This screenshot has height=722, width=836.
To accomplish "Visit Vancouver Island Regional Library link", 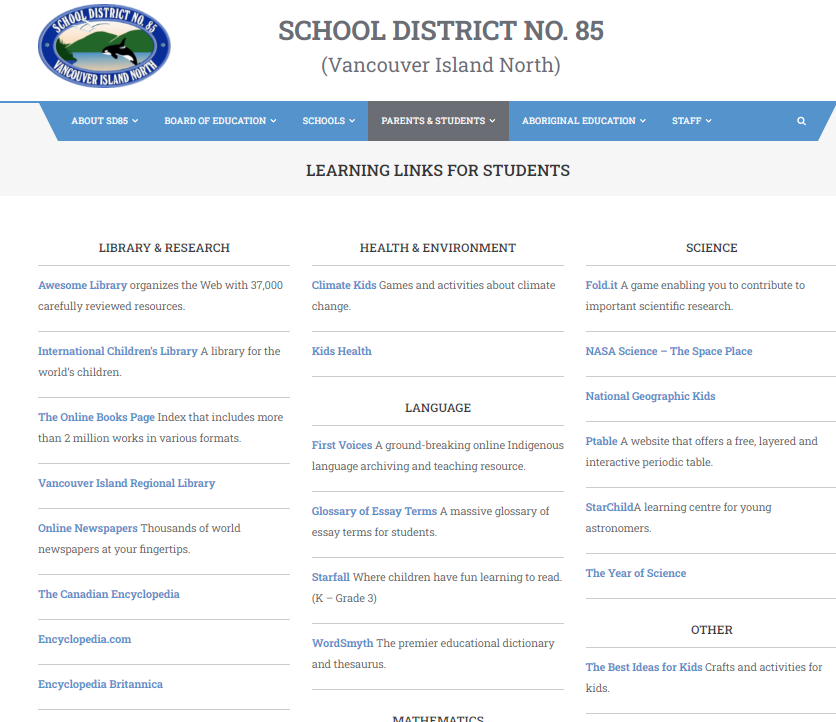I will [126, 483].
